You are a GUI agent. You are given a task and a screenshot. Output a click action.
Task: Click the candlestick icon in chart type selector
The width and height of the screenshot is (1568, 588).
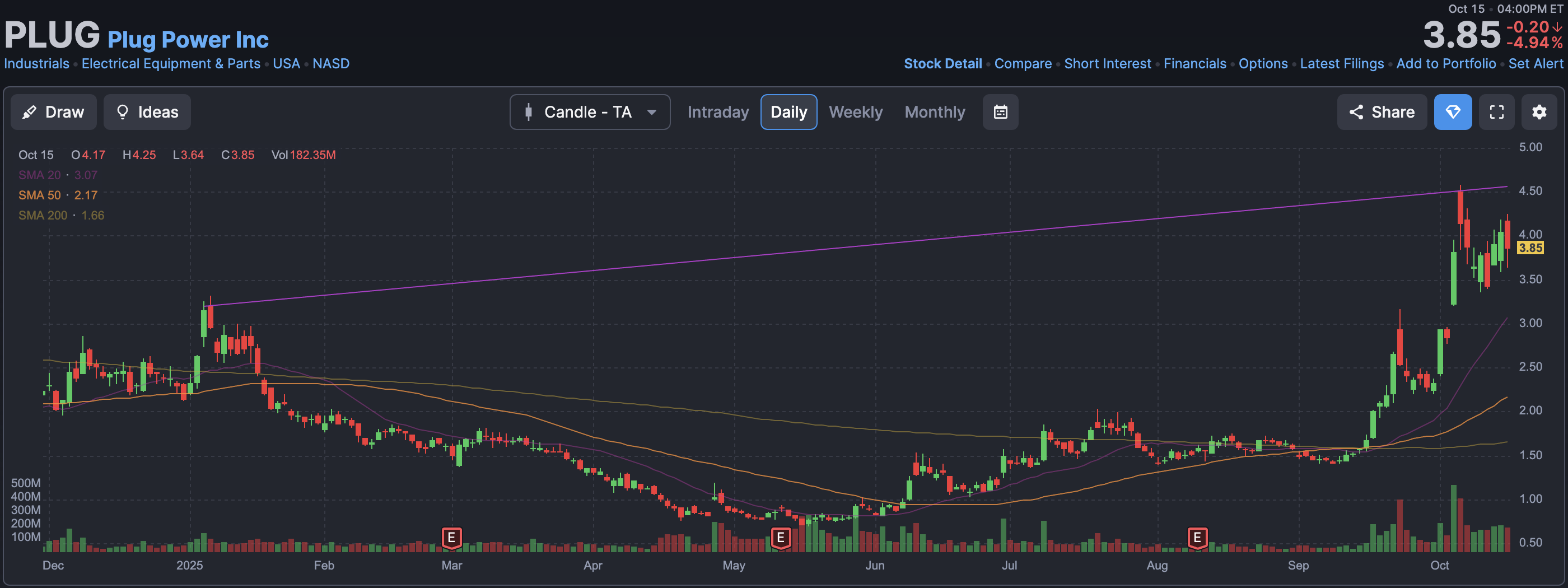point(528,112)
